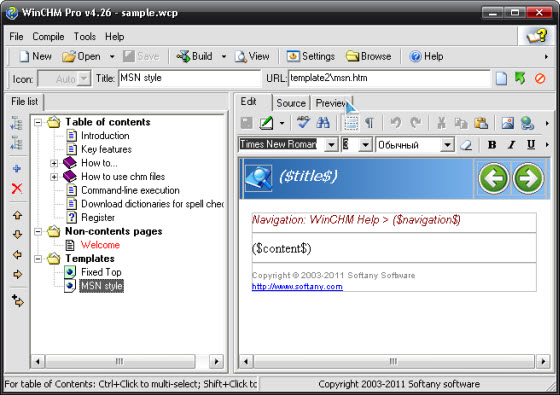Open the pencil icon dropdown arrow
Image resolution: width=560 pixels, height=395 pixels.
coord(282,123)
